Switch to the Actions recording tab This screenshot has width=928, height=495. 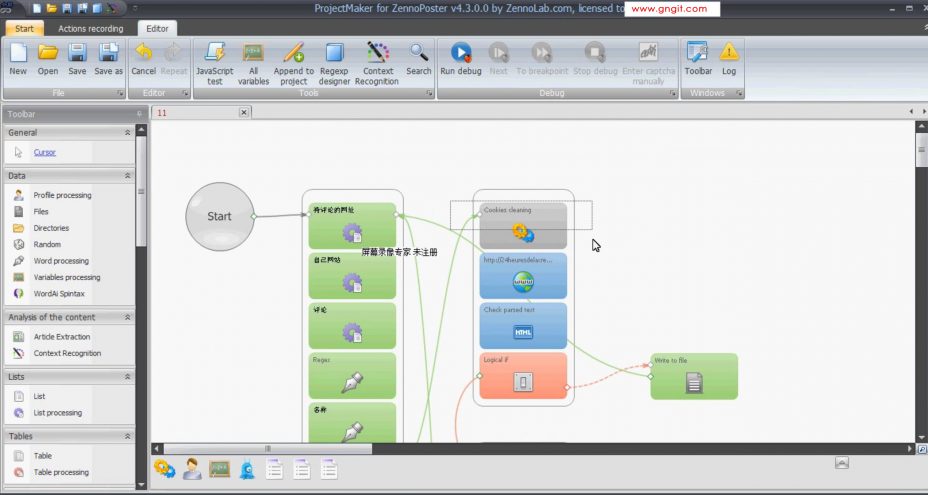[91, 29]
